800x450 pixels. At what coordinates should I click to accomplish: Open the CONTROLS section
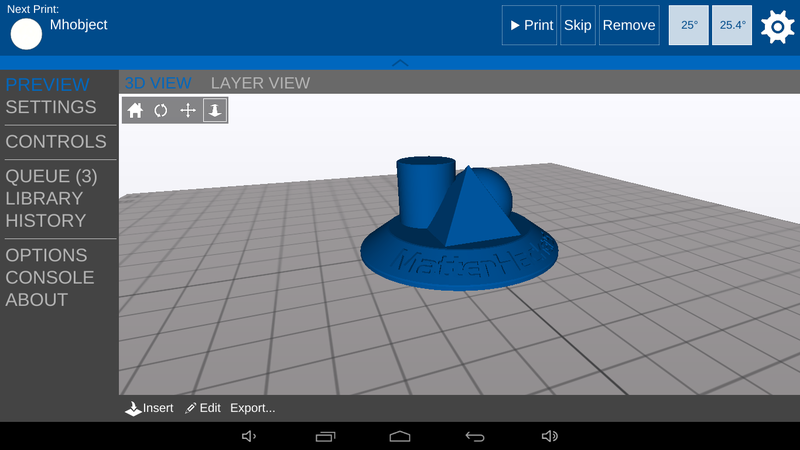[x=56, y=141]
